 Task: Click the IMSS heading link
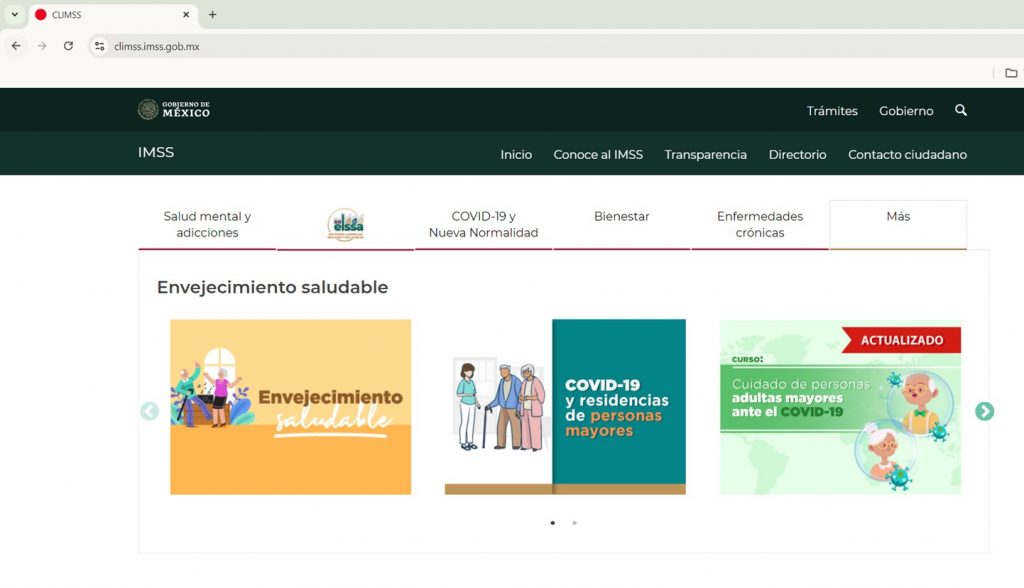tap(155, 152)
